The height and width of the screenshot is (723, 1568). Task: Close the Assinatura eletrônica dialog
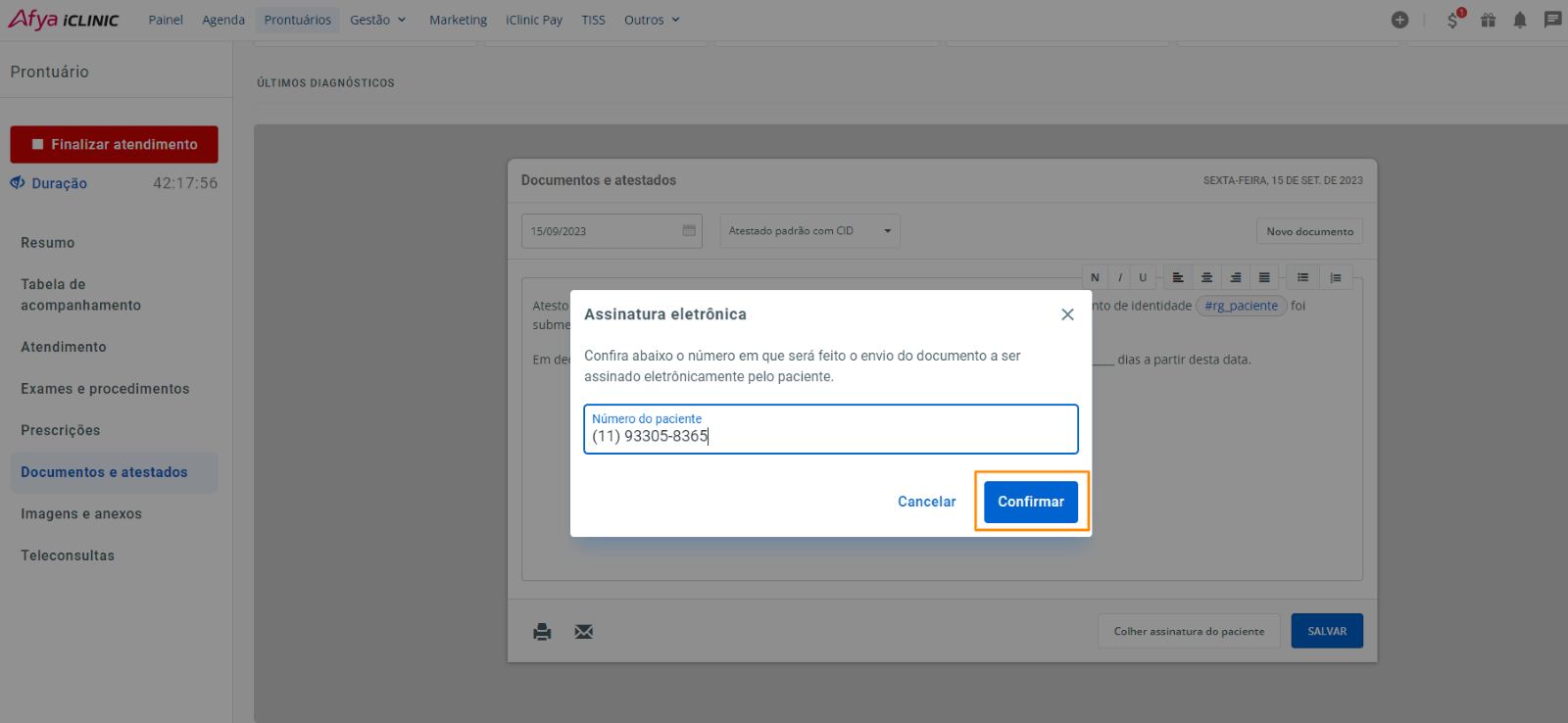[1067, 314]
